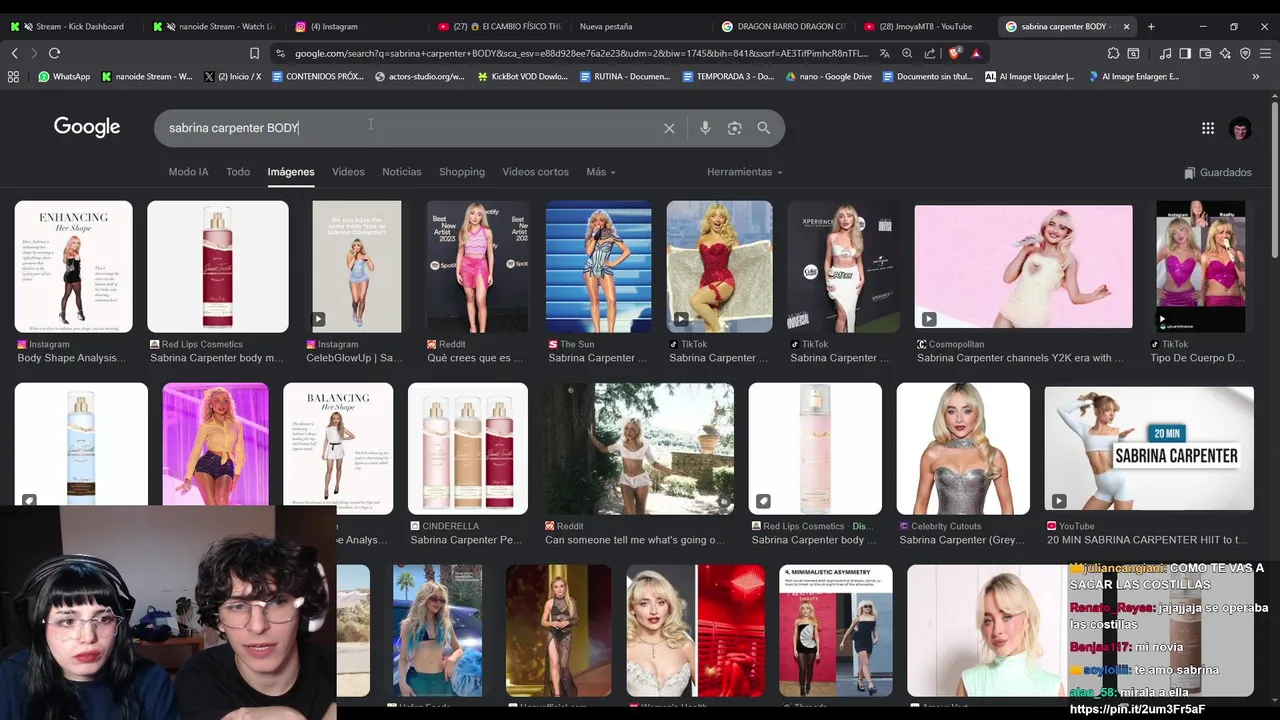This screenshot has height=720, width=1280.
Task: Open the browser hamburger menu
Action: tap(1265, 53)
